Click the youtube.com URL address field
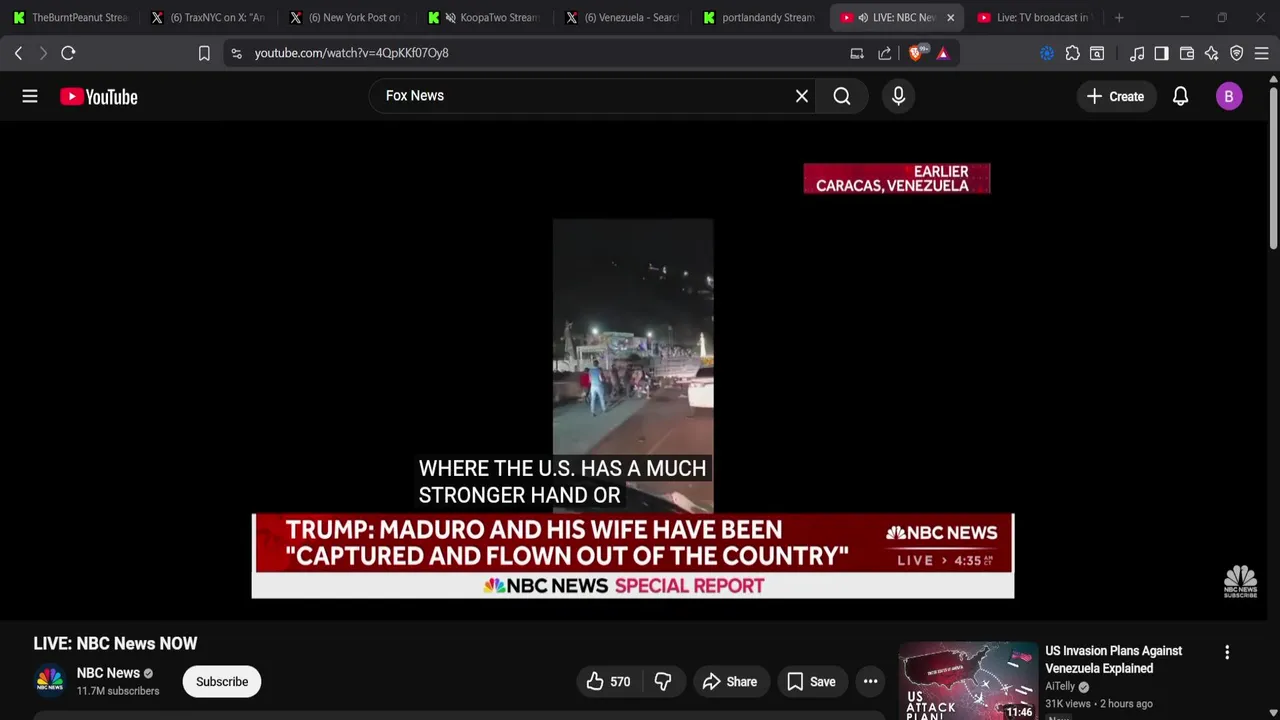Screen dimensions: 1280x720 point(540,53)
